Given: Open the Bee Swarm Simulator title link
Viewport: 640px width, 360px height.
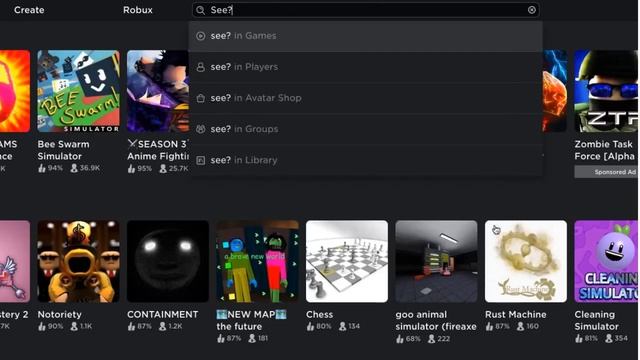Looking at the screenshot, I should pos(63,150).
